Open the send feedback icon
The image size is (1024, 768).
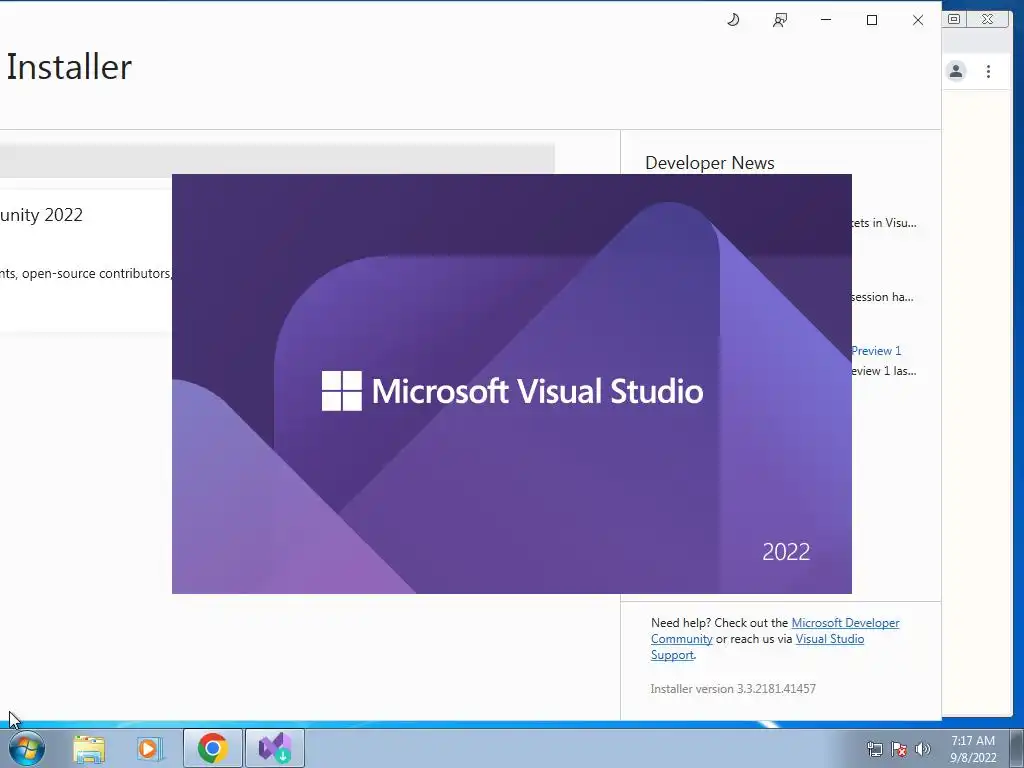pos(780,20)
